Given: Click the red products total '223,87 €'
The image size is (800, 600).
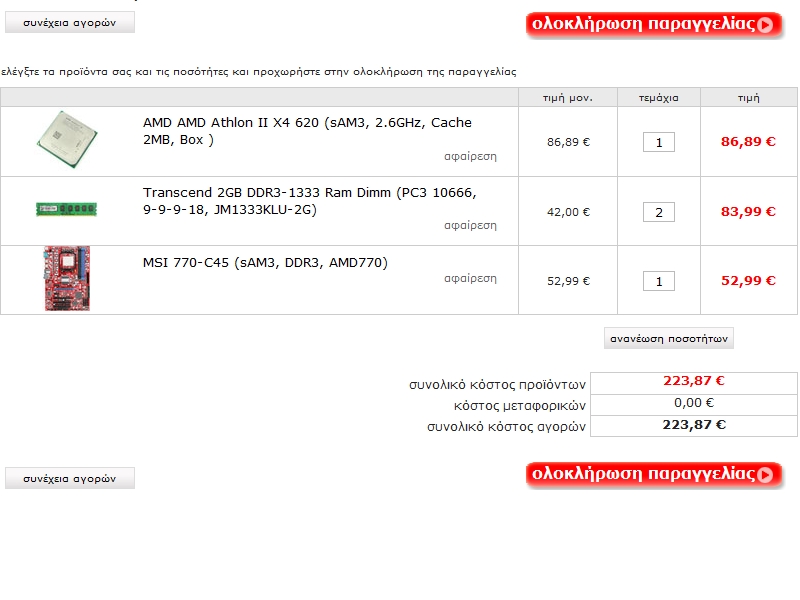Looking at the screenshot, I should tap(694, 381).
